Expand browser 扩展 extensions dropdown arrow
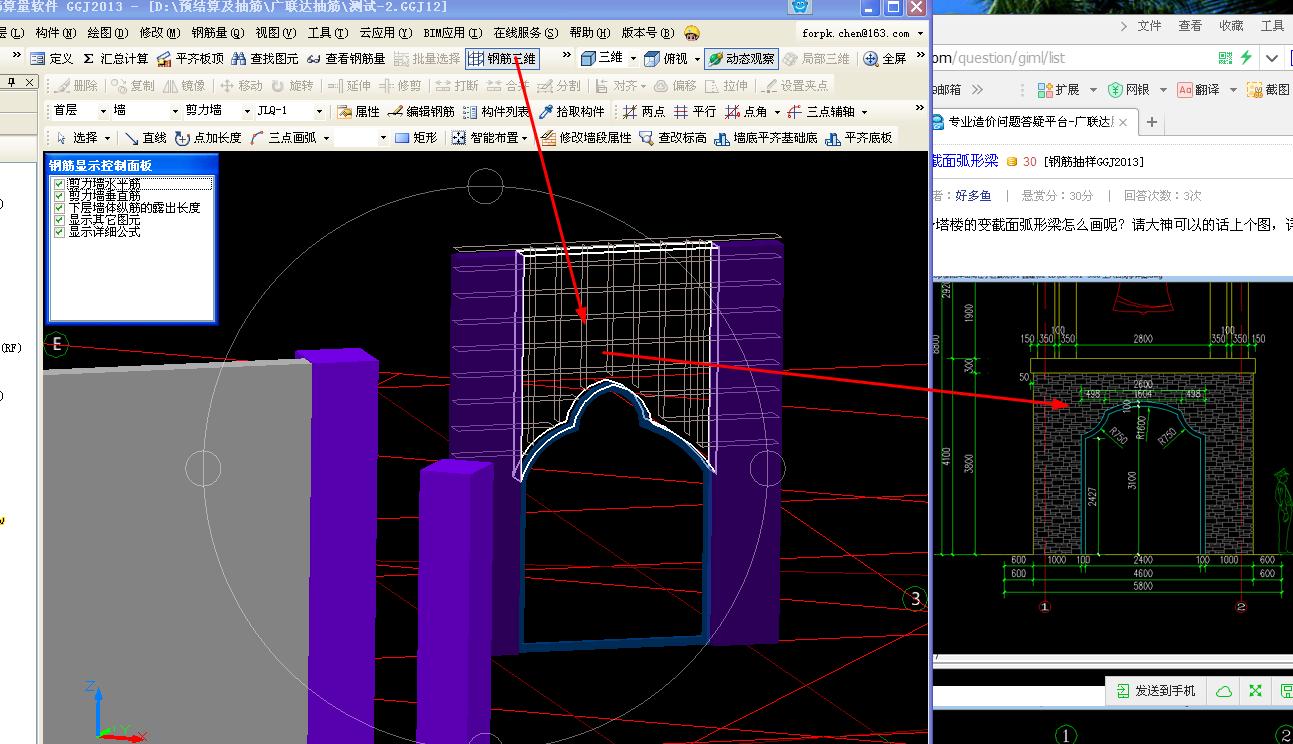Image resolution: width=1293 pixels, height=744 pixels. pos(1093,90)
